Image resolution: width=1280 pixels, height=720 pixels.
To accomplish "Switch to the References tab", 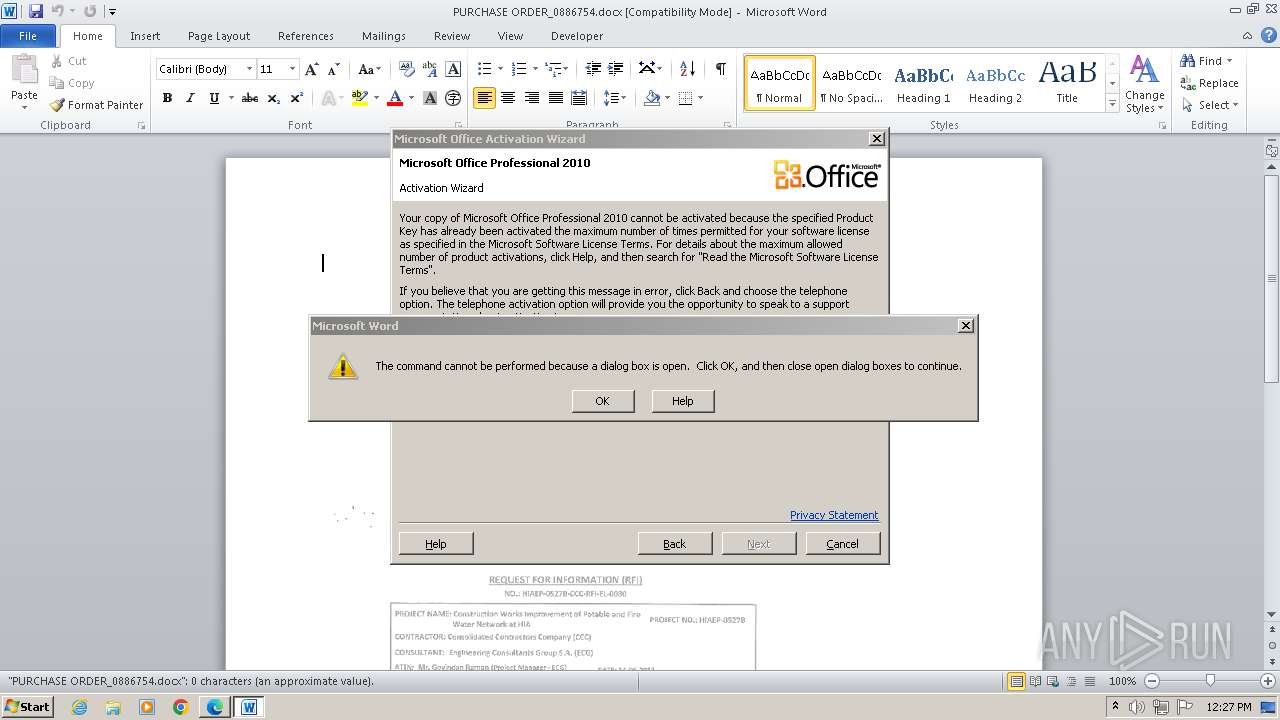I will [x=306, y=36].
